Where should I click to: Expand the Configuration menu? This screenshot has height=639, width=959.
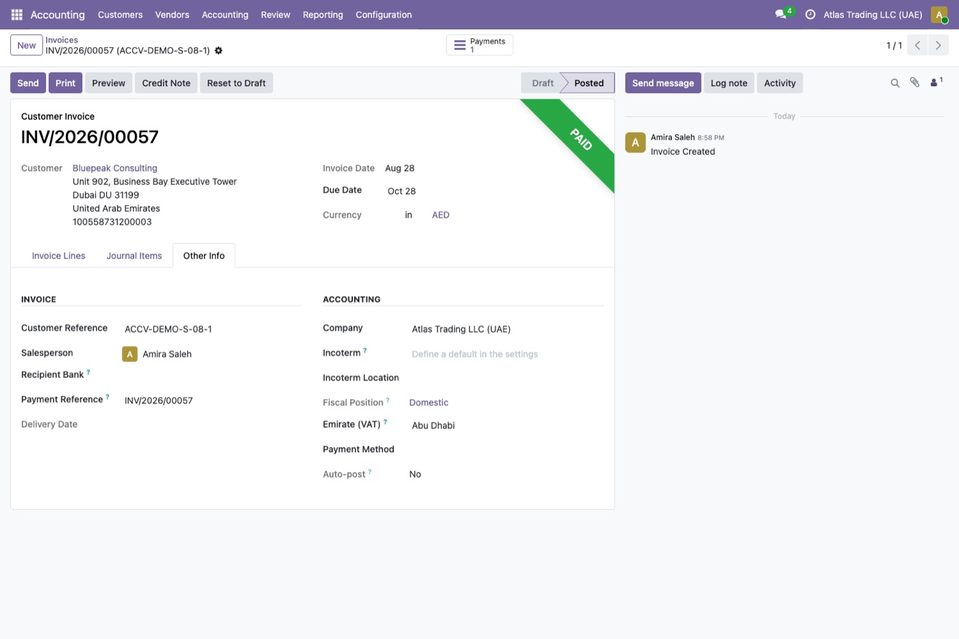point(383,15)
